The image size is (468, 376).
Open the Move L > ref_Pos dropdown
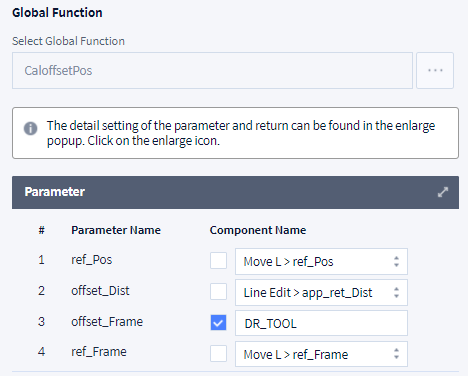pyautogui.click(x=321, y=261)
